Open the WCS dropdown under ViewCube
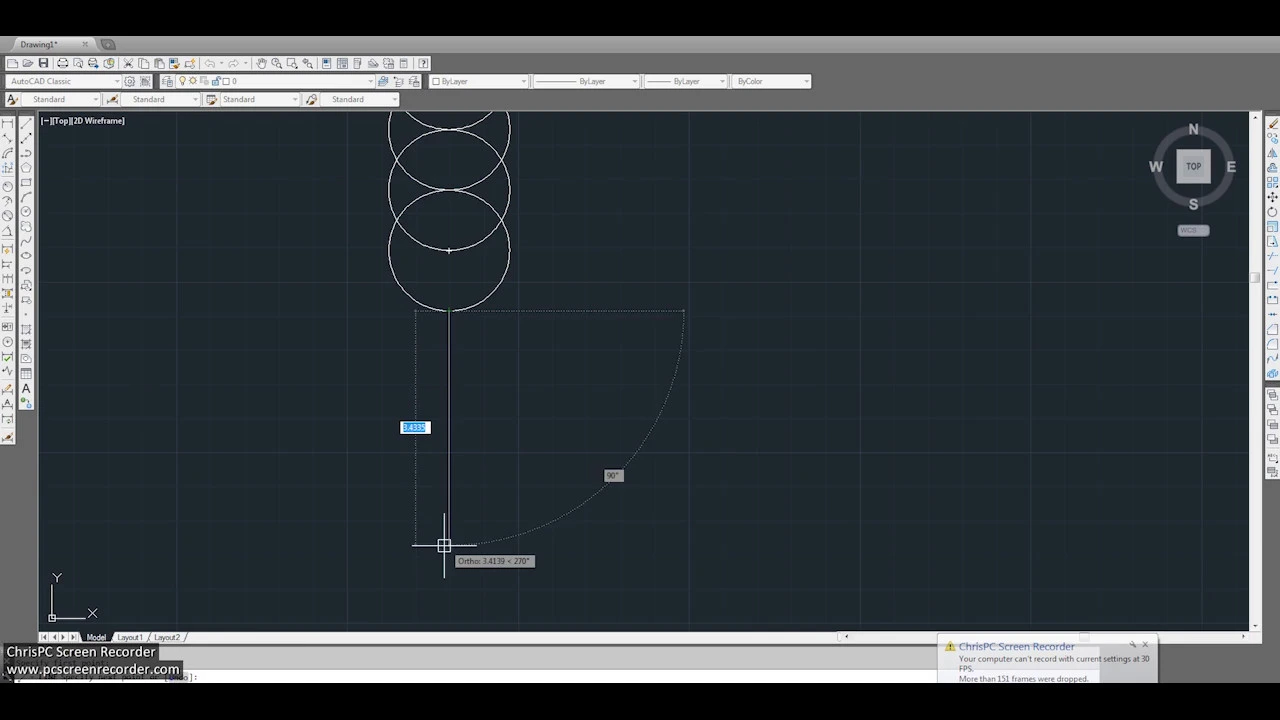This screenshot has width=1280, height=720. 1193,230
